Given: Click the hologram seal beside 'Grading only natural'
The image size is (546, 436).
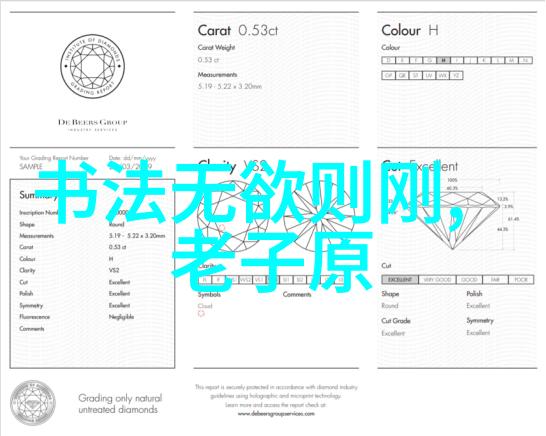Looking at the screenshot, I should pyautogui.click(x=33, y=403).
